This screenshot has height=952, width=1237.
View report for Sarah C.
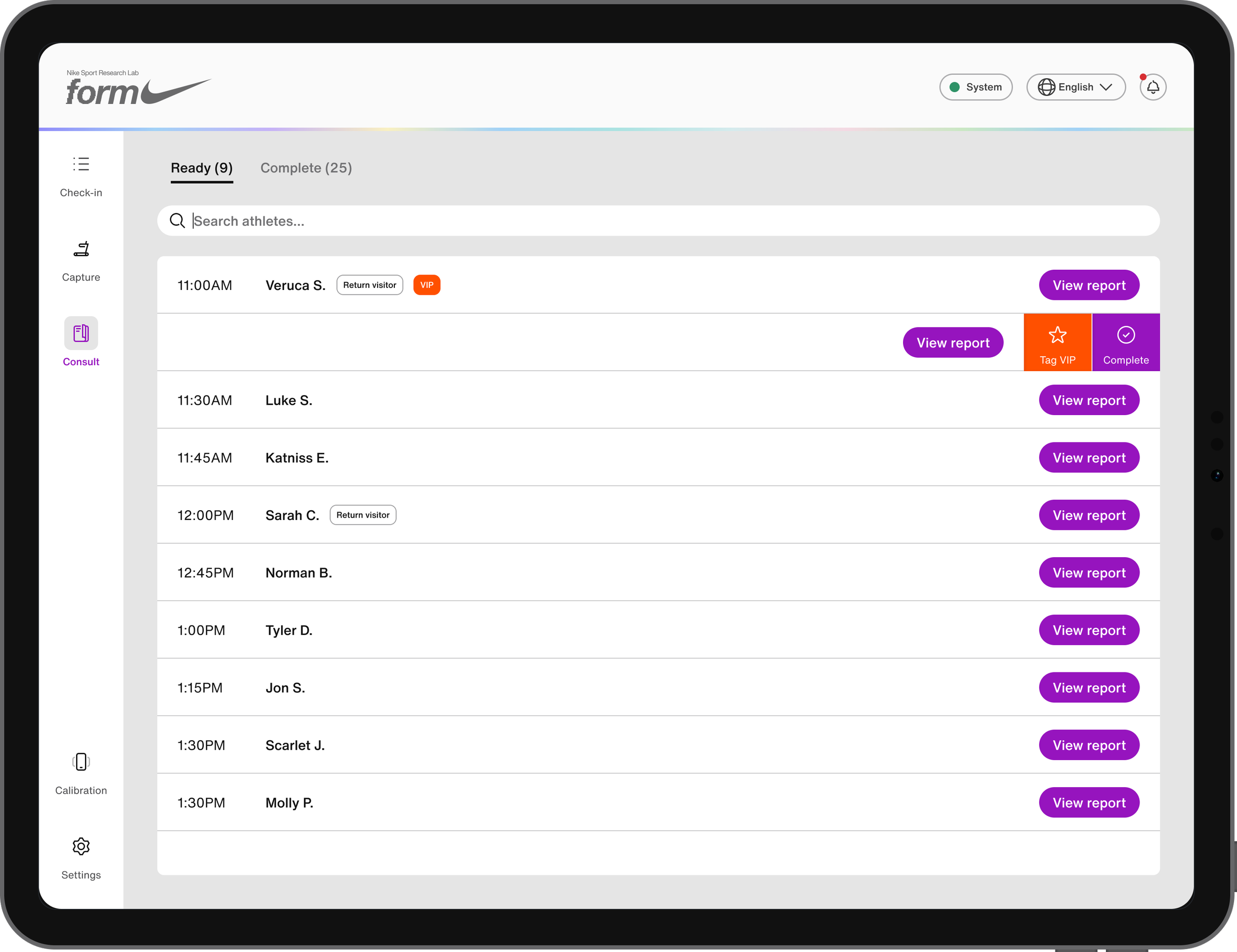pyautogui.click(x=1089, y=516)
